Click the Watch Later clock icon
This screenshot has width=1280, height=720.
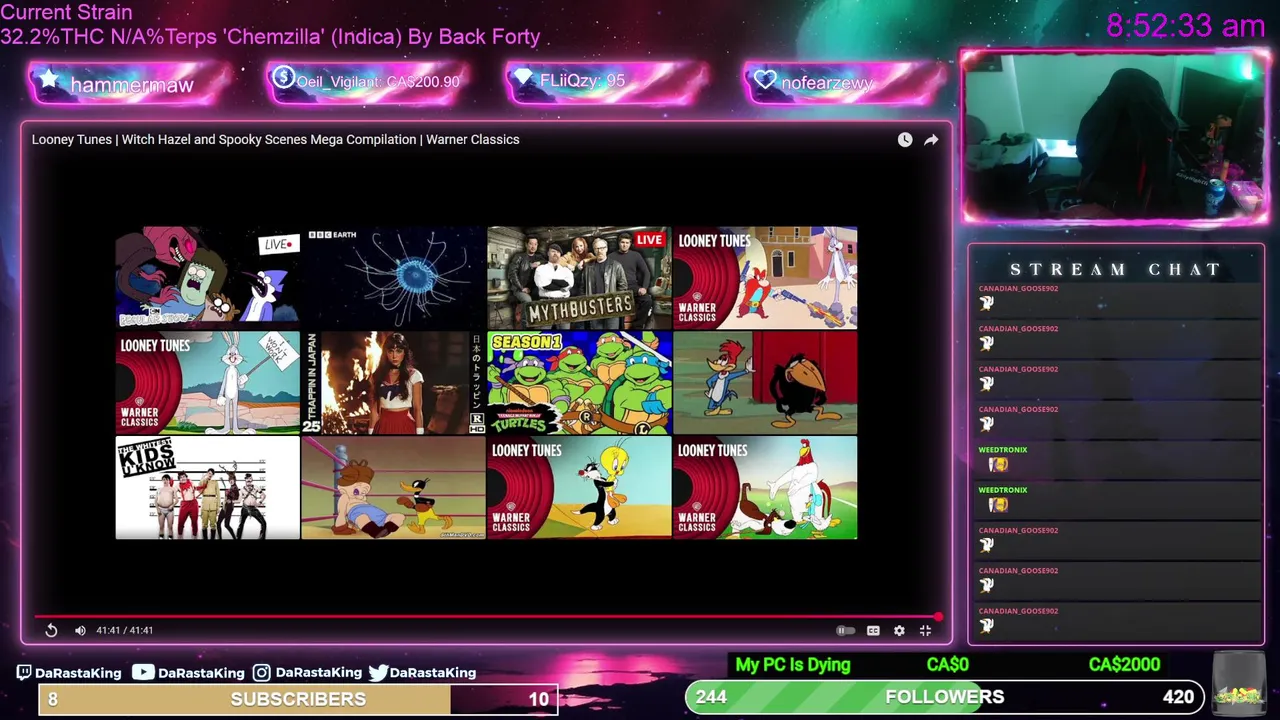(x=905, y=140)
